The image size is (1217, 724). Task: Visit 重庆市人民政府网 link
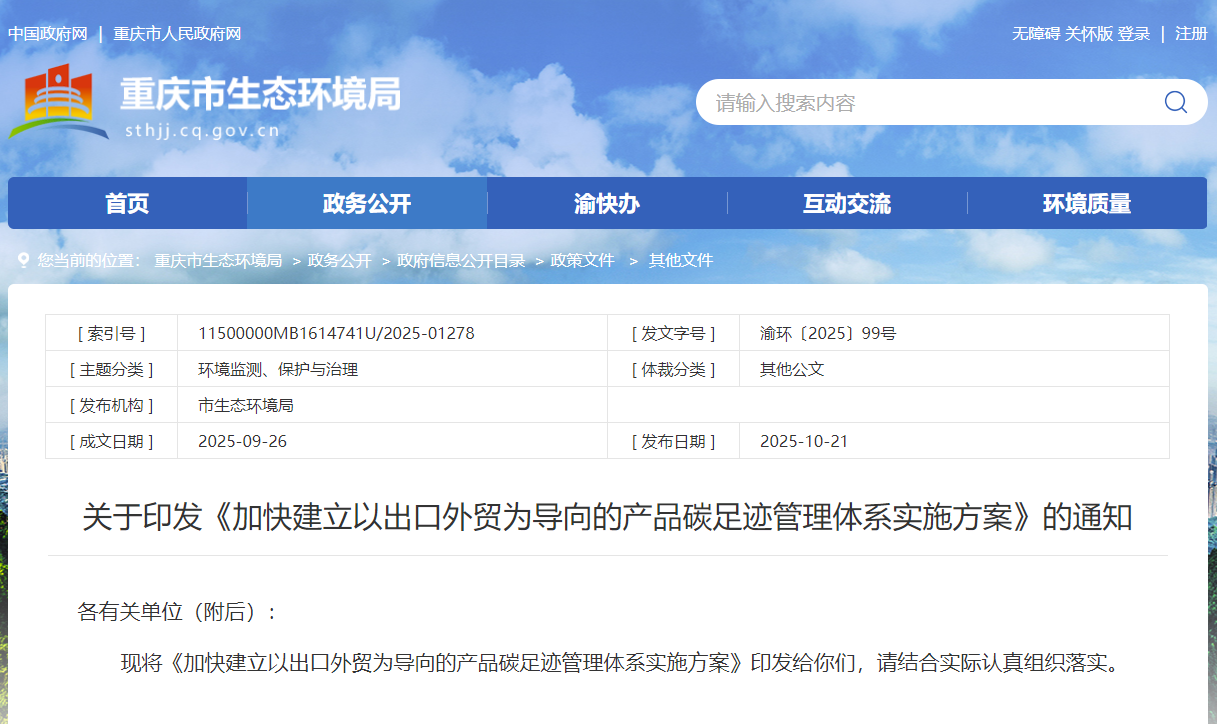(177, 34)
